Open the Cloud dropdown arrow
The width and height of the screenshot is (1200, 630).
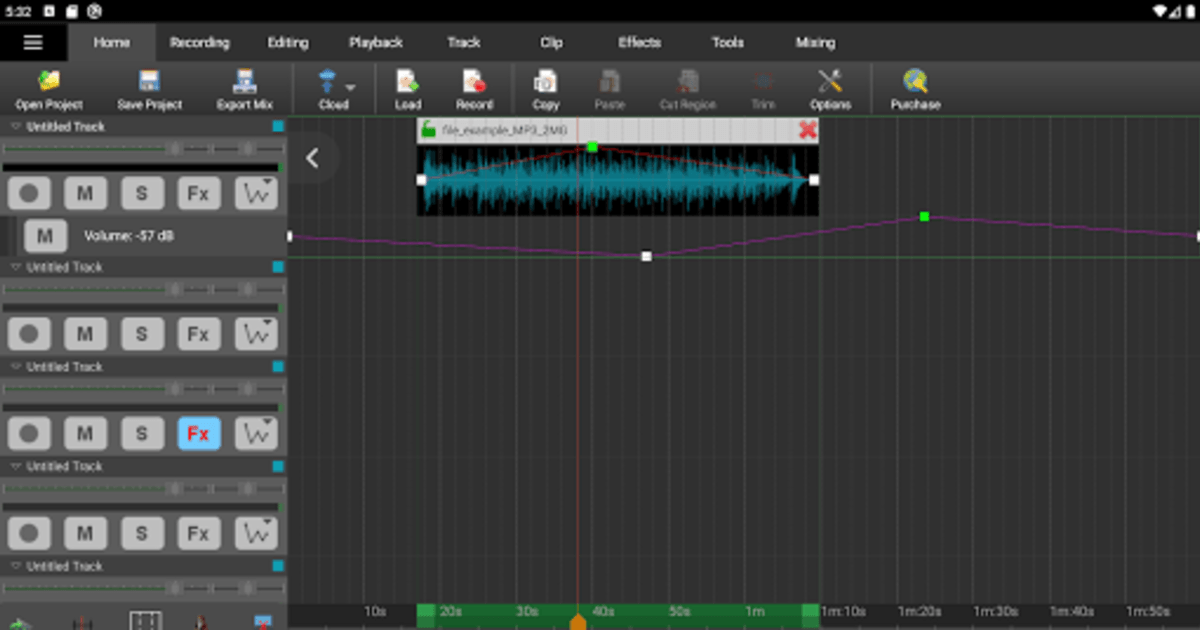351,84
